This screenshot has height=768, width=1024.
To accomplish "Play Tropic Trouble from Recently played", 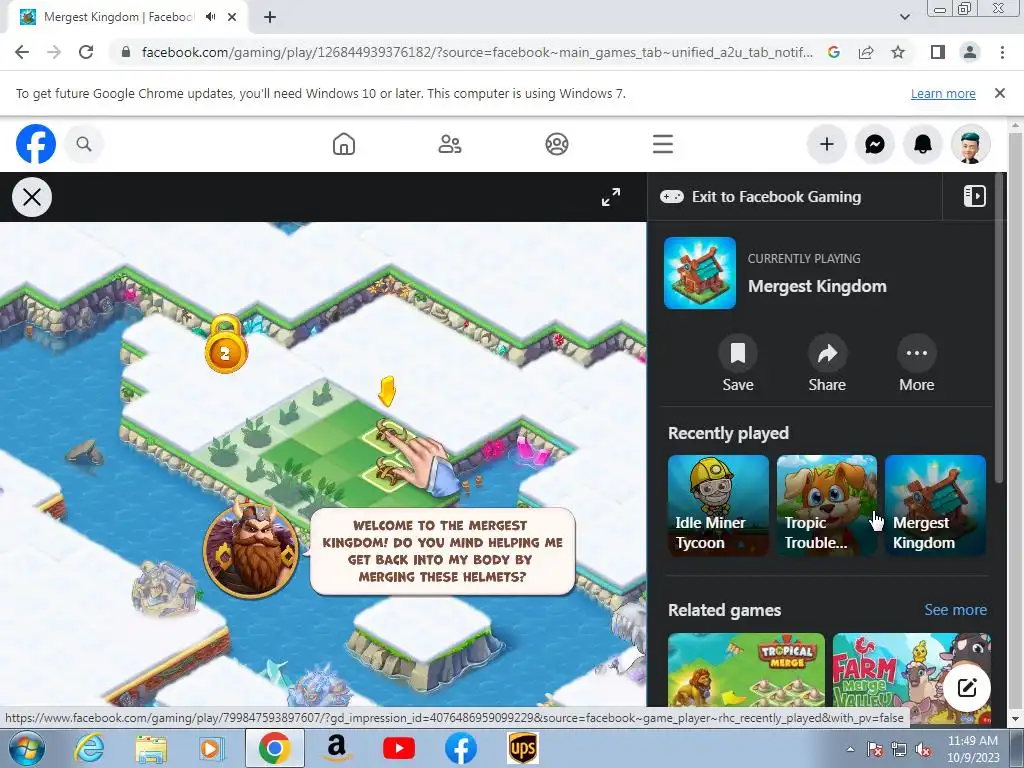I will click(827, 505).
